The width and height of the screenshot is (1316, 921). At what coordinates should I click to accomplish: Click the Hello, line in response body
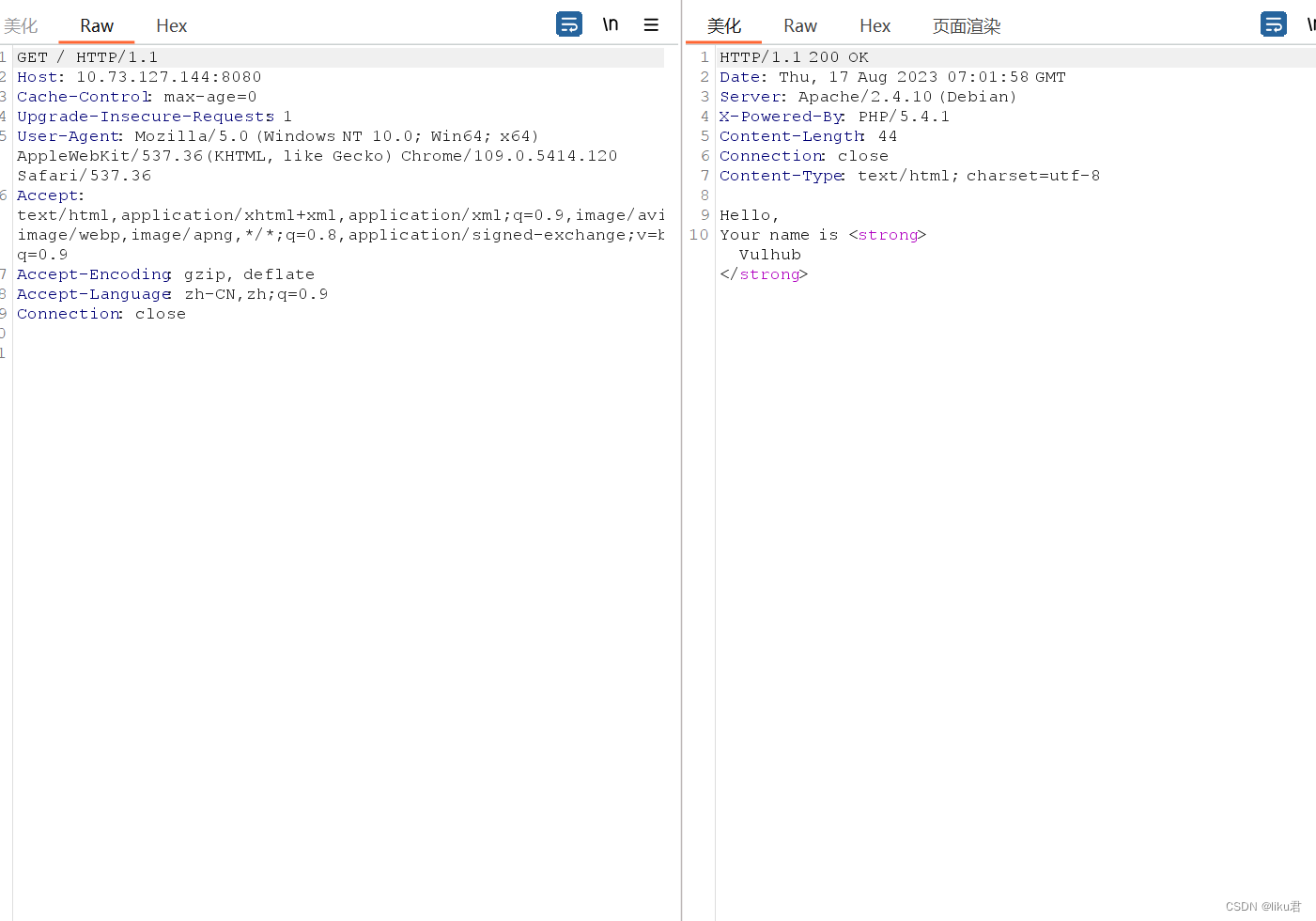pos(749,215)
